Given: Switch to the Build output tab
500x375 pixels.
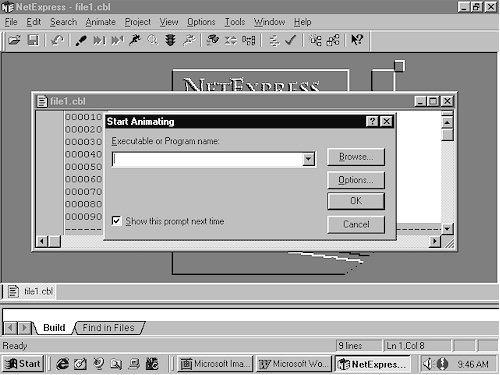Looking at the screenshot, I should tap(54, 328).
